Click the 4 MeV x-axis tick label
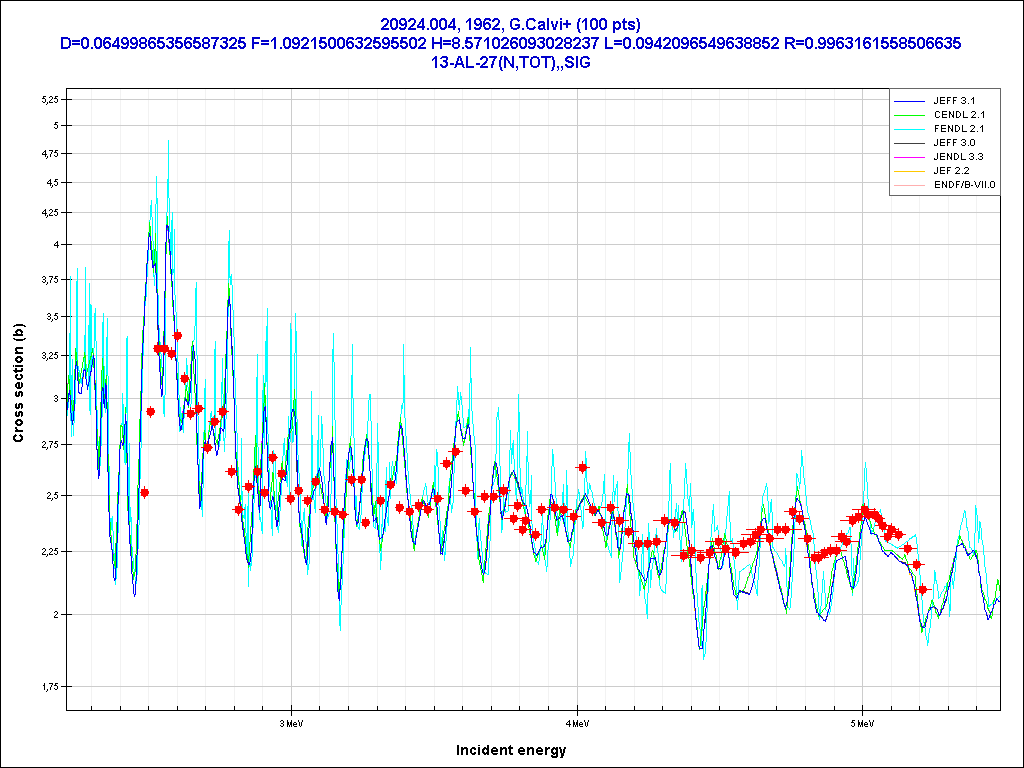 tap(576, 721)
